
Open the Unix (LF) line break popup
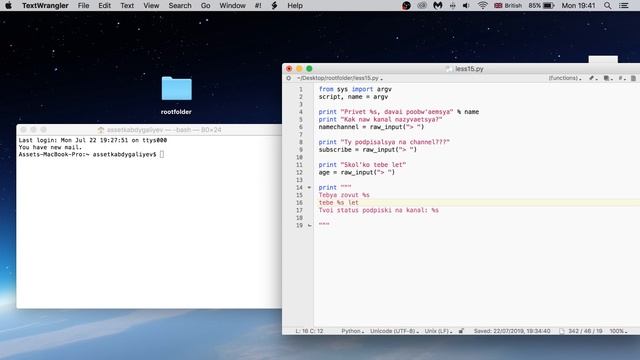[x=438, y=331]
